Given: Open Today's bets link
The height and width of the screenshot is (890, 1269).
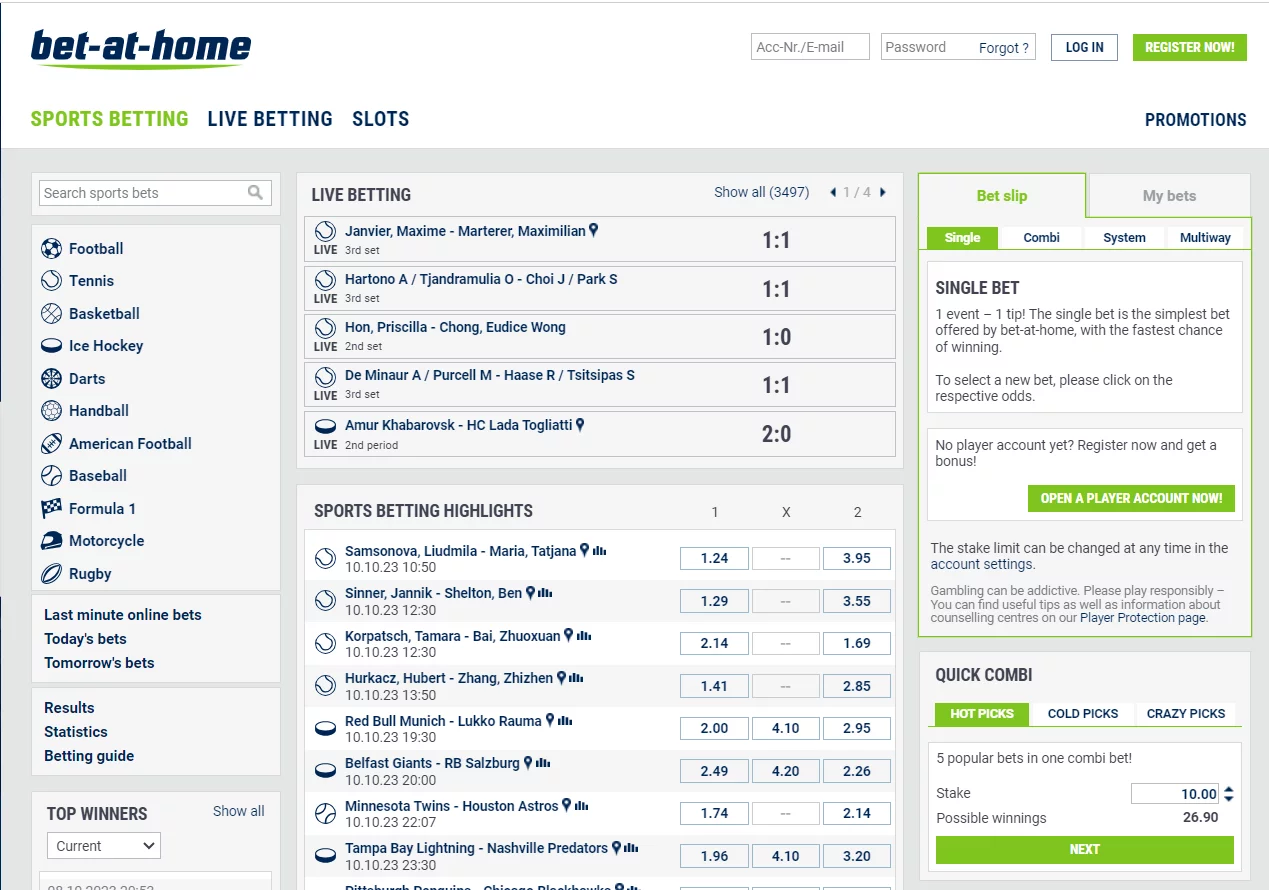Looking at the screenshot, I should tap(85, 639).
